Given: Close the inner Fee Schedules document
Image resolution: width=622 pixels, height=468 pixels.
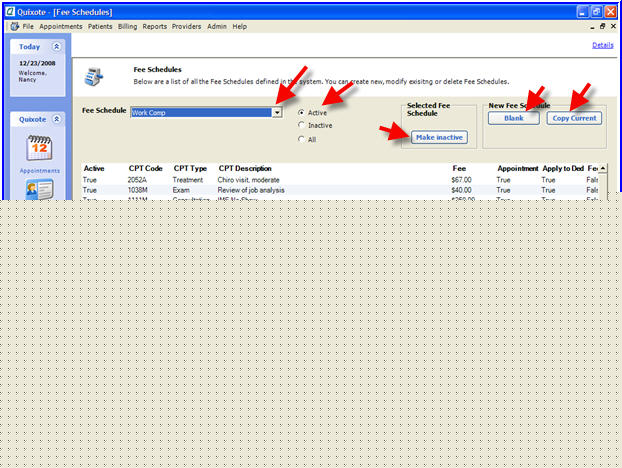Looking at the screenshot, I should pyautogui.click(x=613, y=26).
